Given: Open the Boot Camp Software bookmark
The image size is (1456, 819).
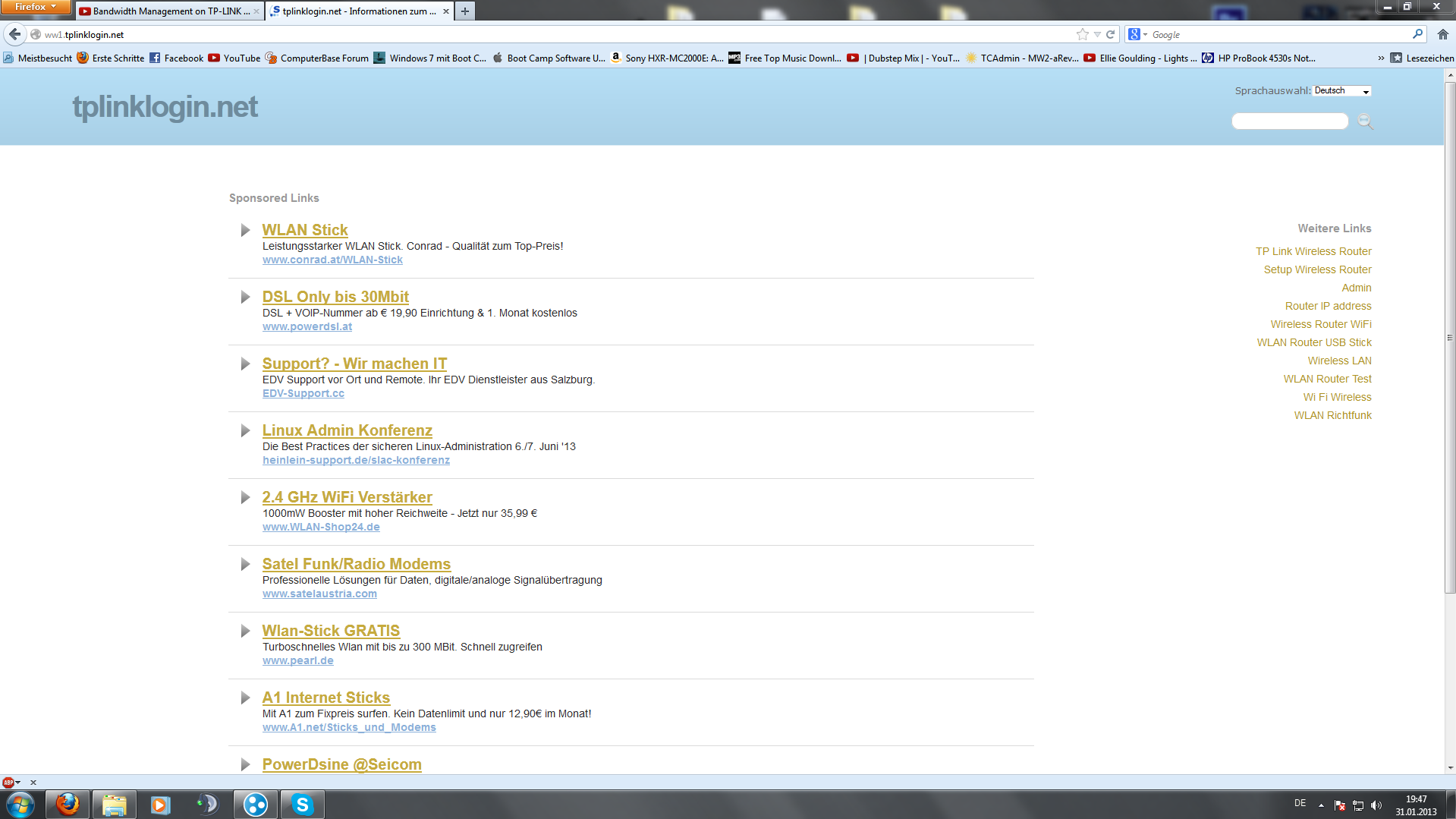Looking at the screenshot, I should point(549,58).
